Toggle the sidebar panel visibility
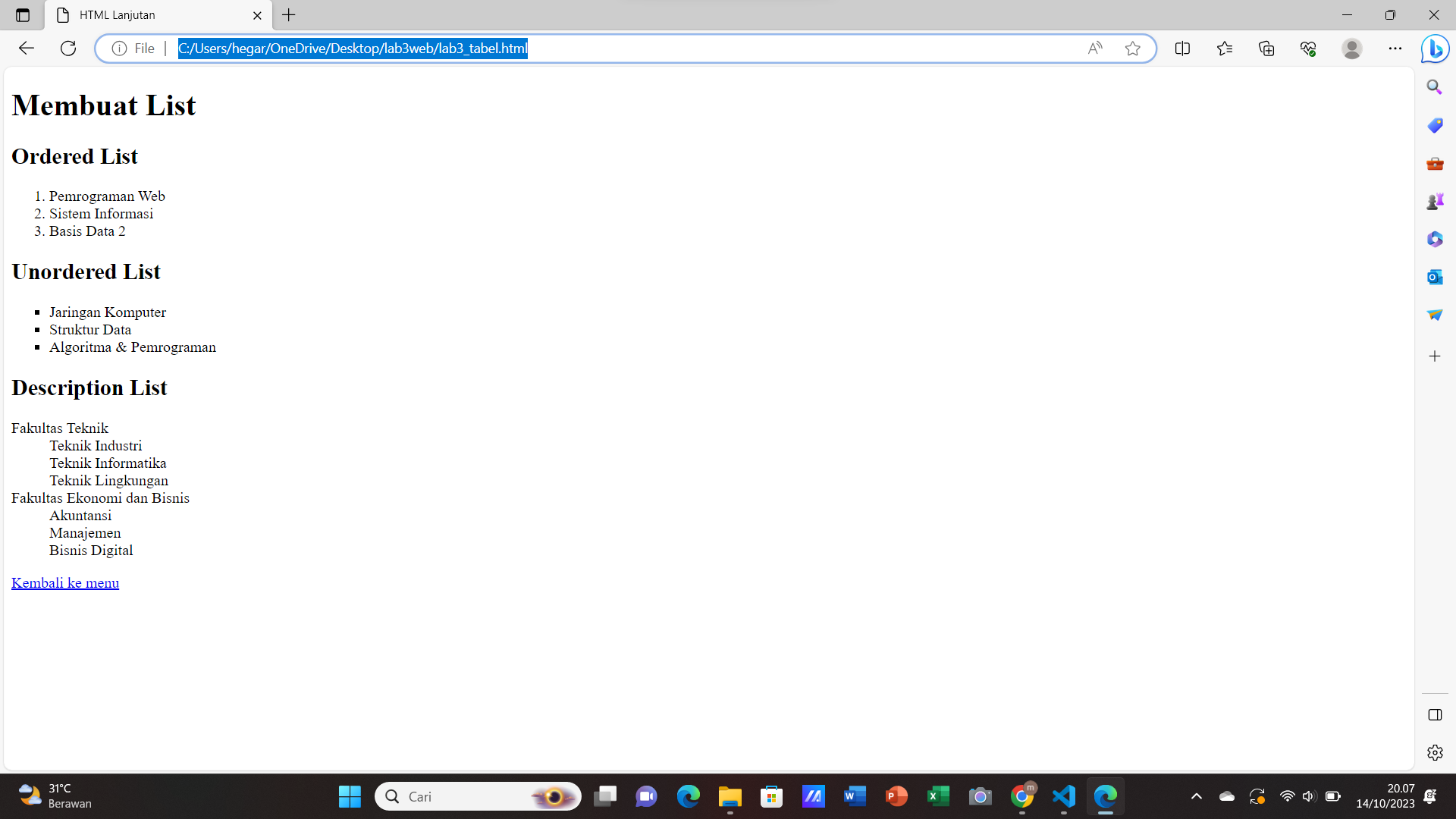Image resolution: width=1456 pixels, height=819 pixels. click(x=1434, y=715)
